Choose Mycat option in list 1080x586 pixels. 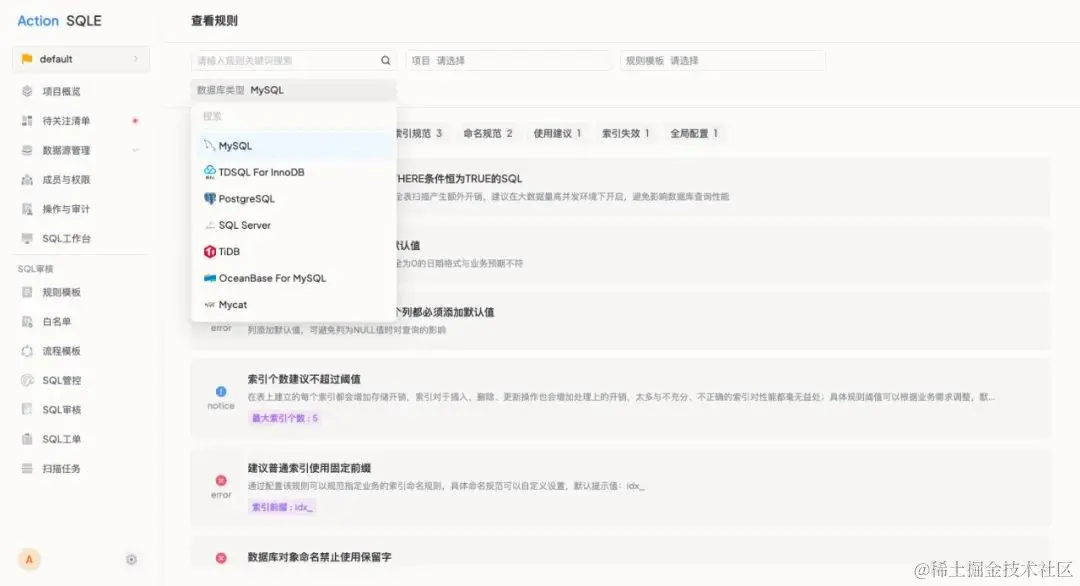(293, 304)
